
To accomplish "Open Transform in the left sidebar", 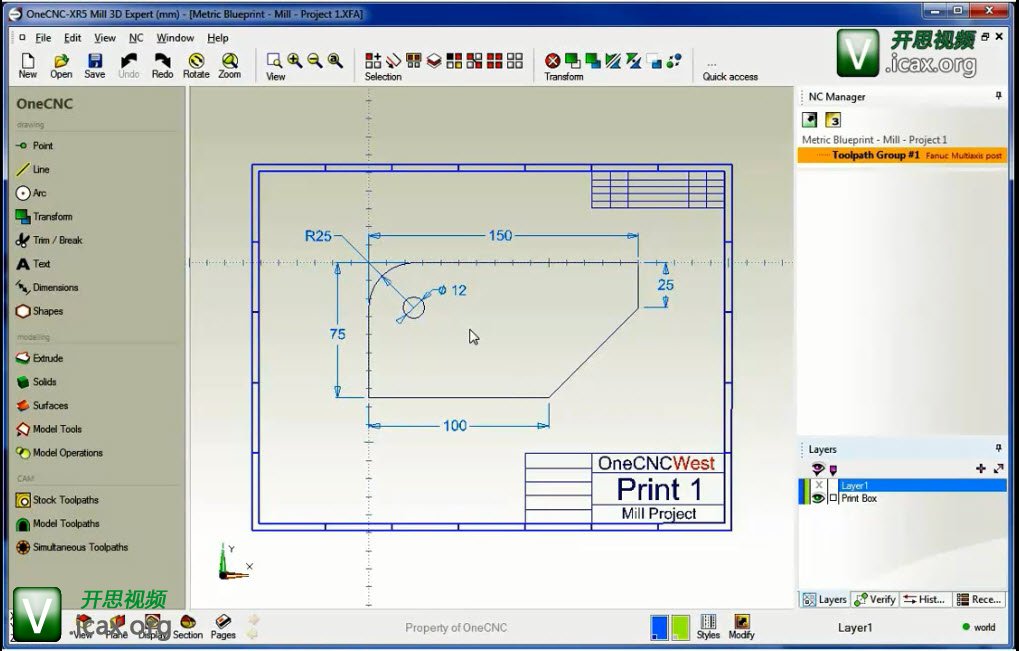I will coord(44,216).
